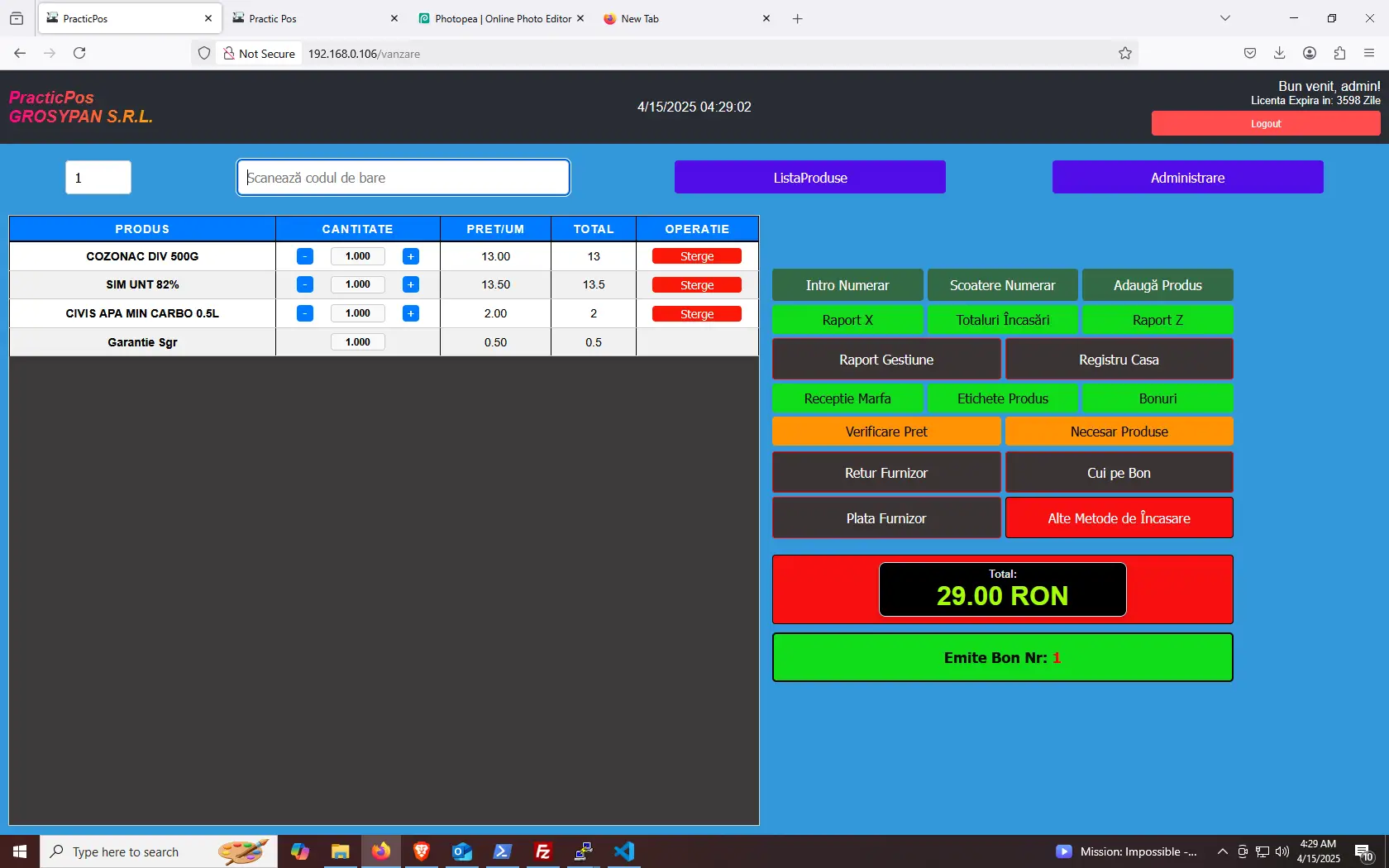This screenshot has height=868, width=1389.
Task: Show hidden system tray icons
Action: [1222, 851]
